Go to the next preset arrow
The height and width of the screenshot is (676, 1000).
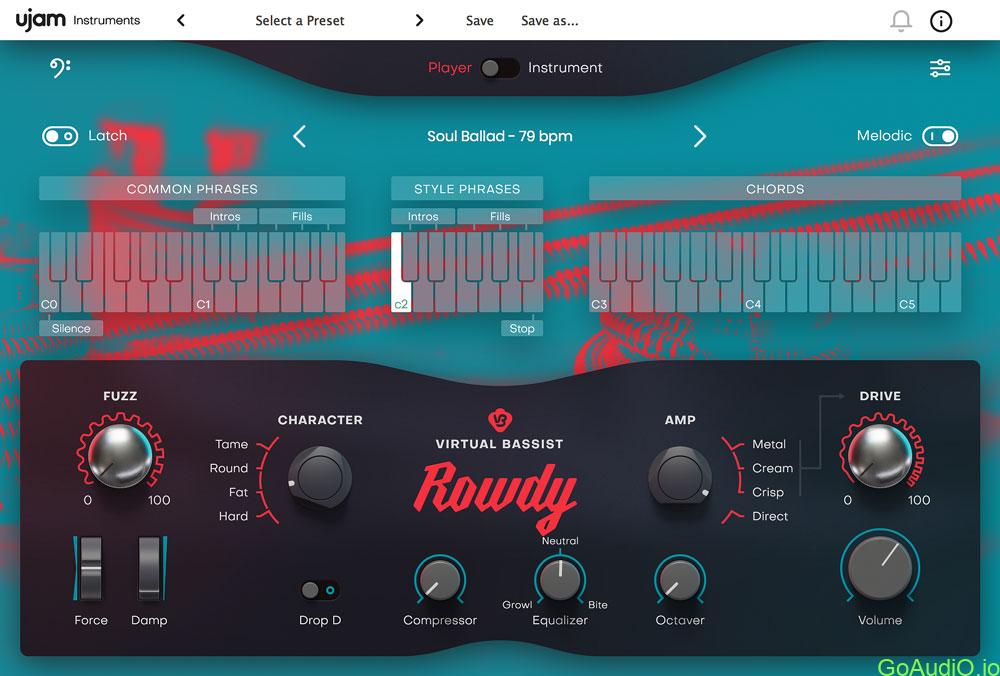click(419, 20)
